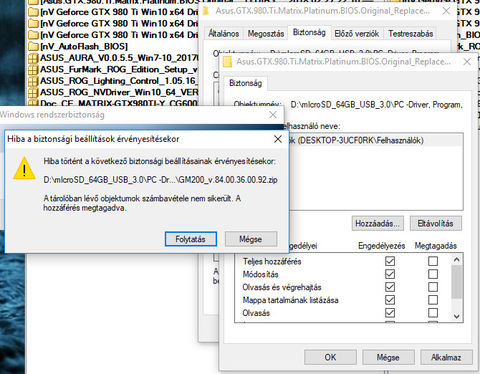480x374 pixels.
Task: Click the permissions list scroll-up arrow
Action: (x=457, y=259)
